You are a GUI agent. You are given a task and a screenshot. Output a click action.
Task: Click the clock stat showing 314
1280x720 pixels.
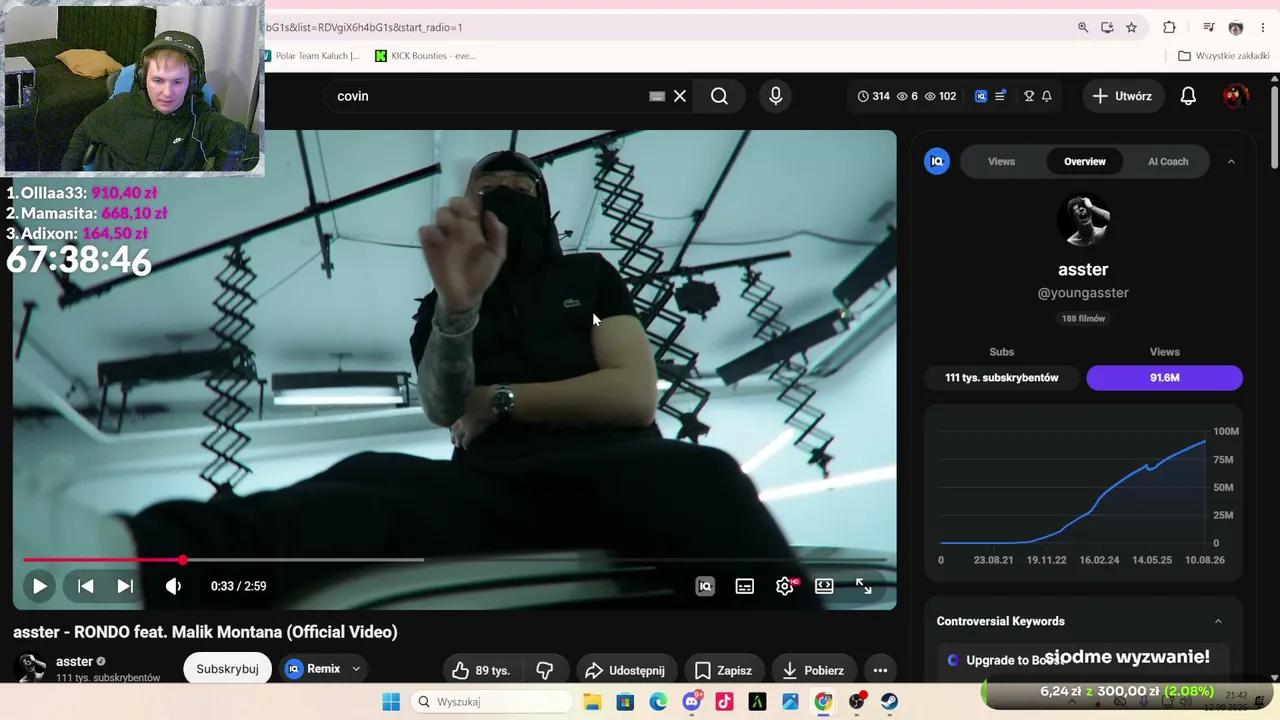[x=873, y=96]
